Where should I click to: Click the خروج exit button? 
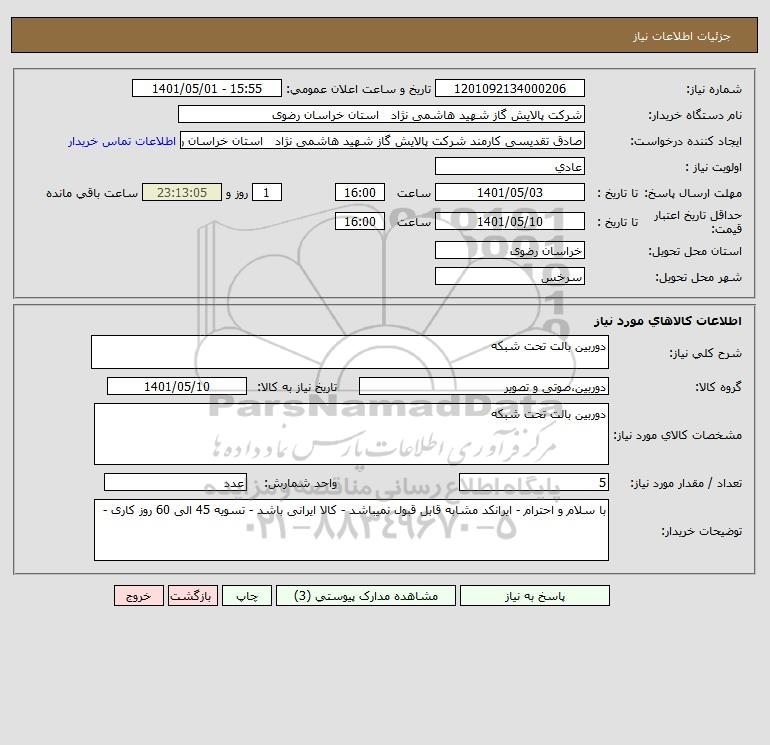pos(138,596)
